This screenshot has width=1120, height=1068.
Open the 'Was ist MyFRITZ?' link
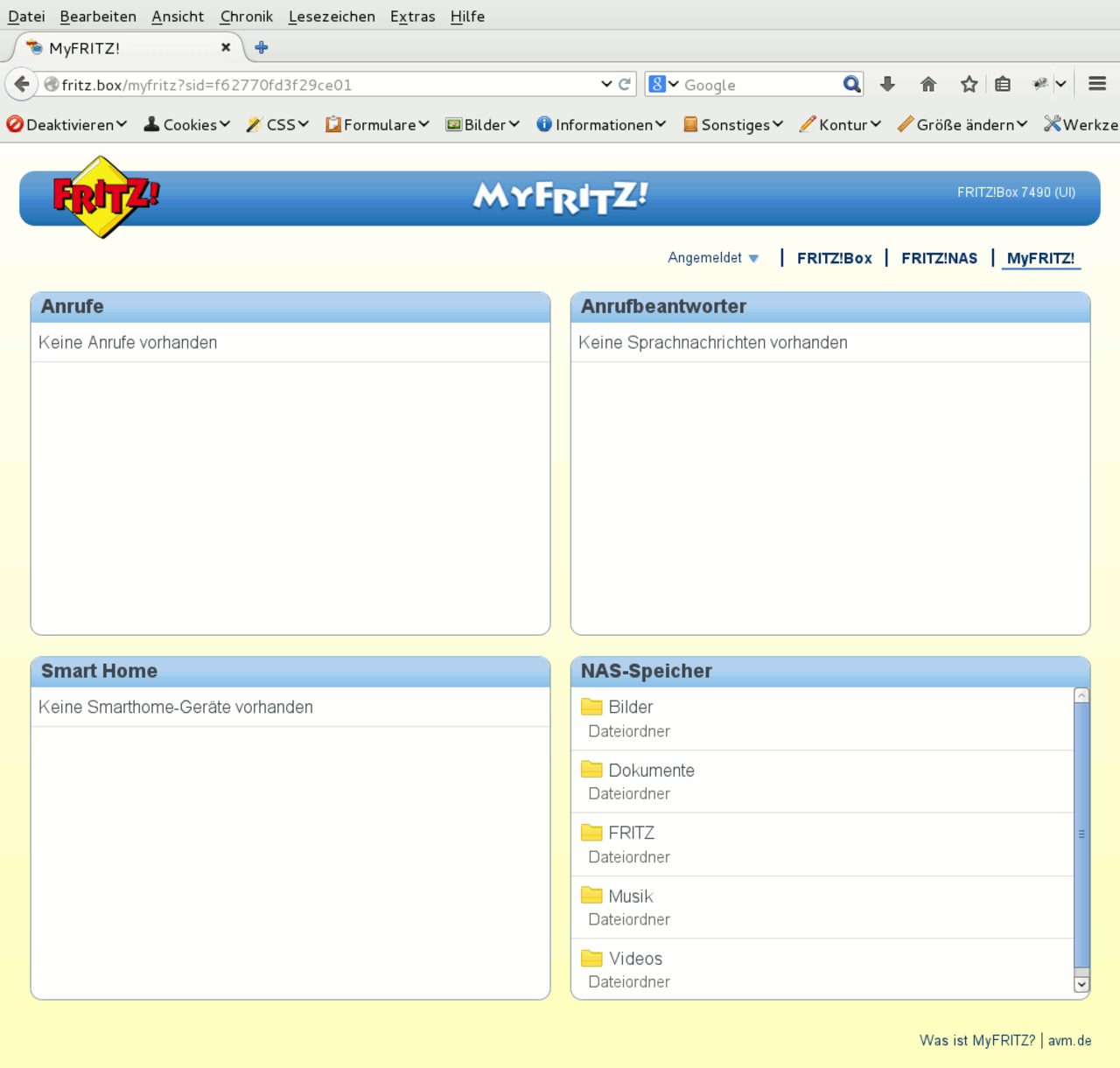click(977, 1041)
